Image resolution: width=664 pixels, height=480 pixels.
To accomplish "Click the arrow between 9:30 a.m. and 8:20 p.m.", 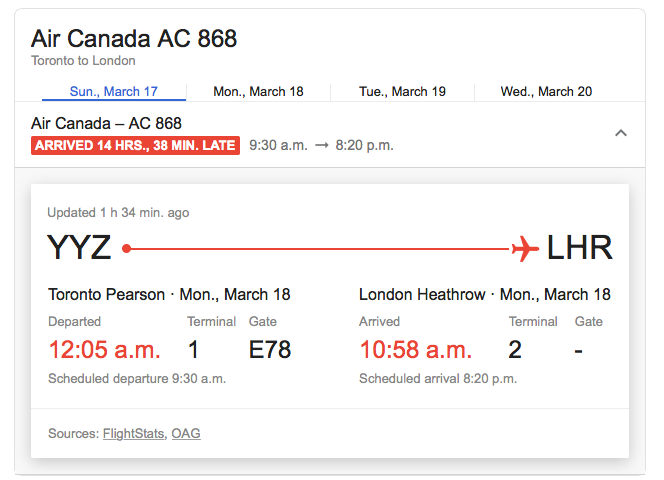I will pos(322,145).
